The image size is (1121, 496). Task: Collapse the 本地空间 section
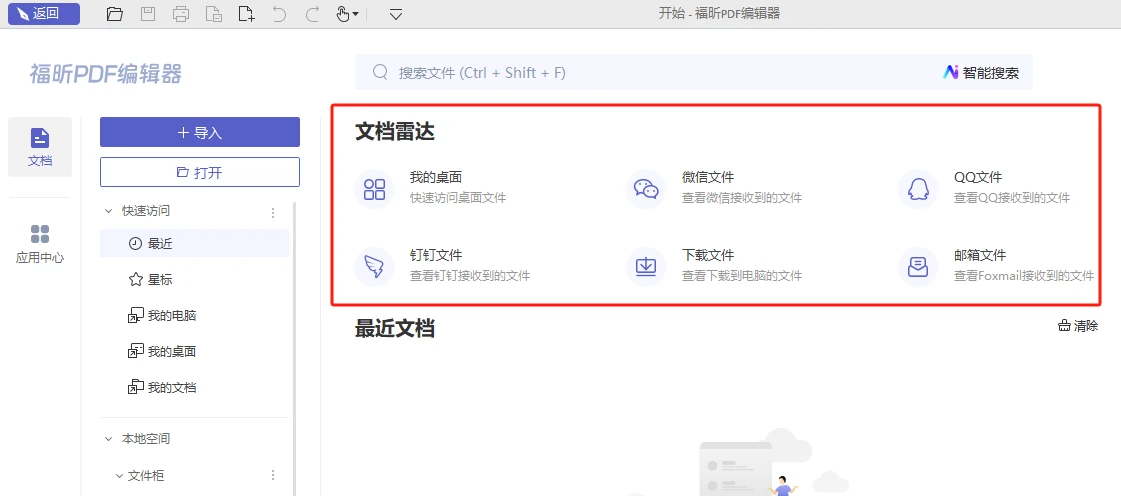[x=109, y=439]
